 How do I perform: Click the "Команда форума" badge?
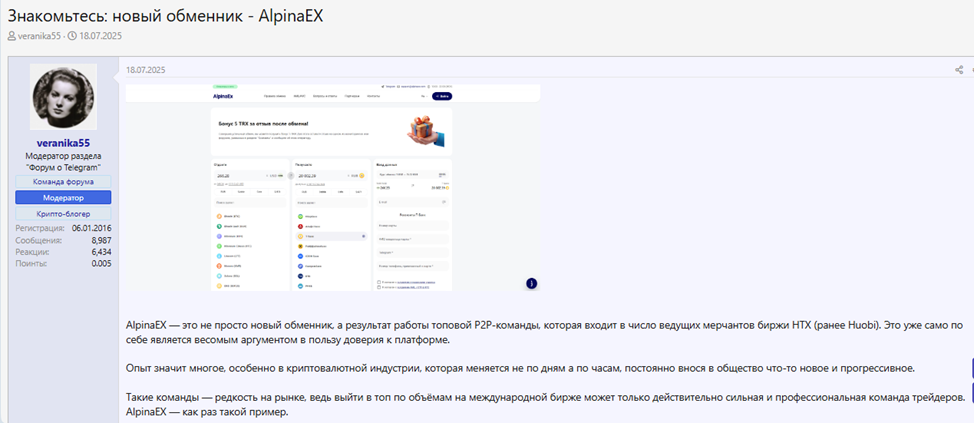pos(63,182)
